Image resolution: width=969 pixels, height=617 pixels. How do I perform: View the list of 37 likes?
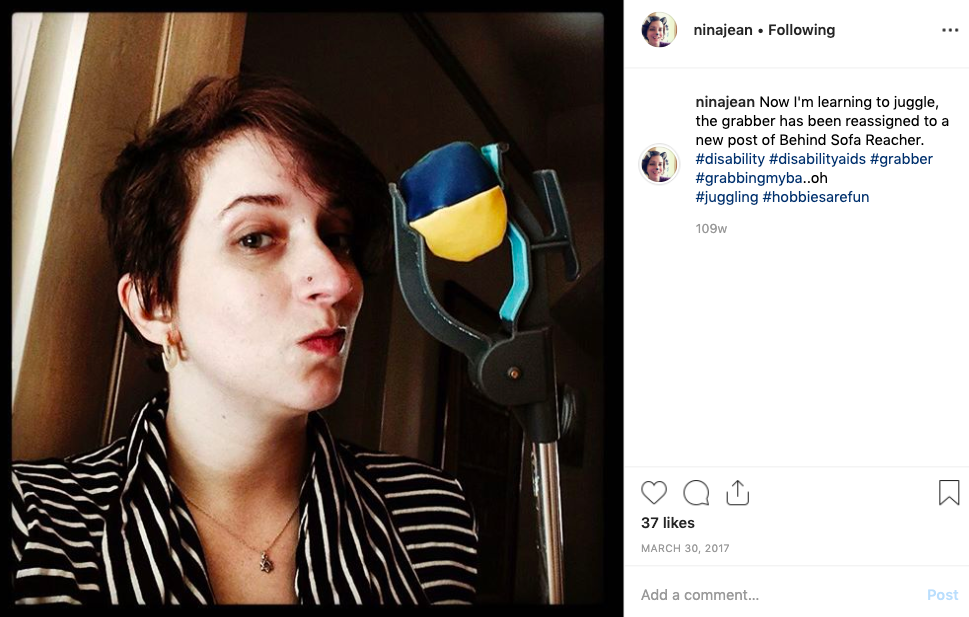coord(667,523)
